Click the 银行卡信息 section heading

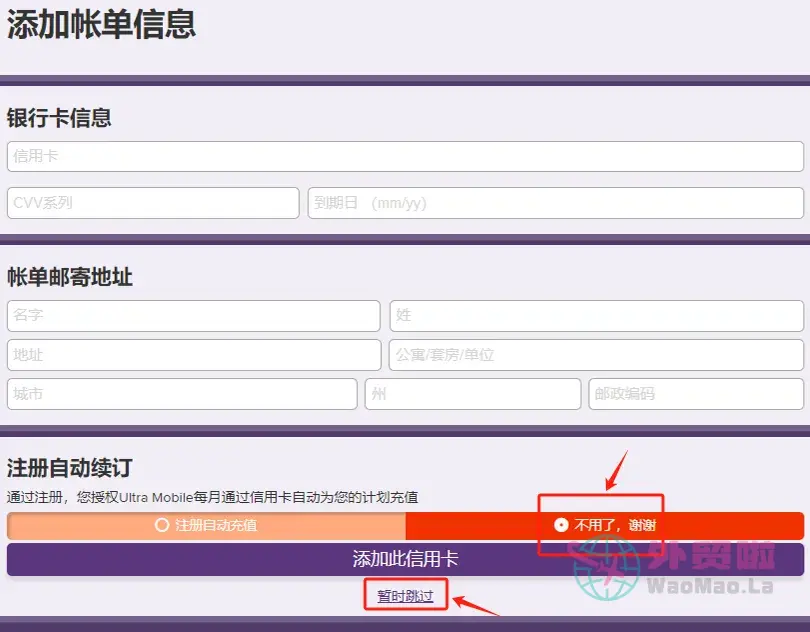pos(59,118)
